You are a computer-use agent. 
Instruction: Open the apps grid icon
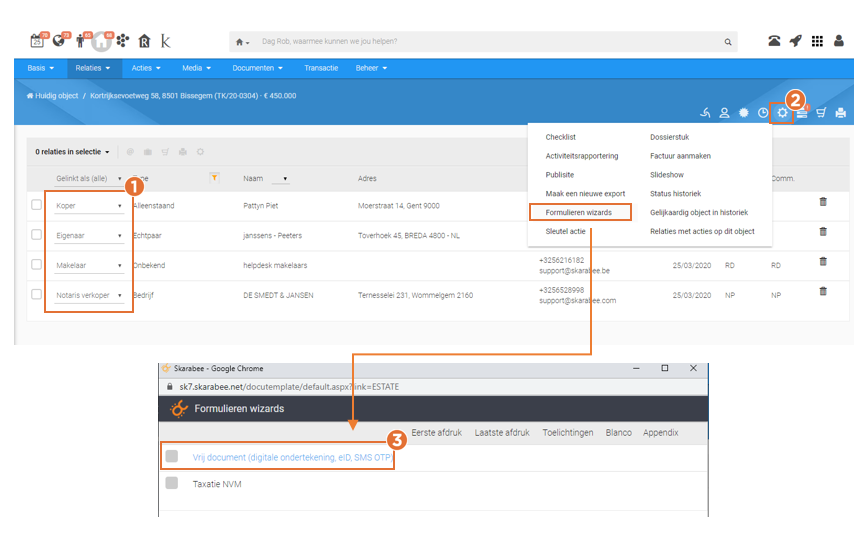point(817,41)
